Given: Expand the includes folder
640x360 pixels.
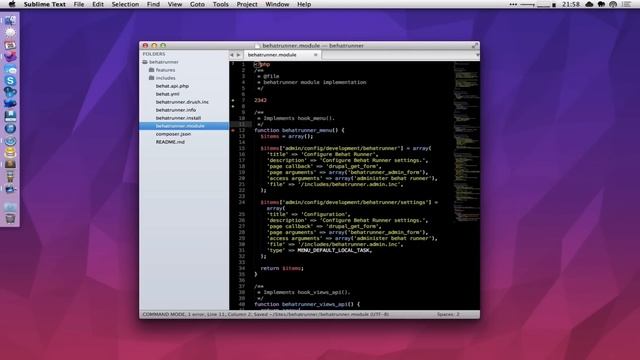Looking at the screenshot, I should point(151,78).
